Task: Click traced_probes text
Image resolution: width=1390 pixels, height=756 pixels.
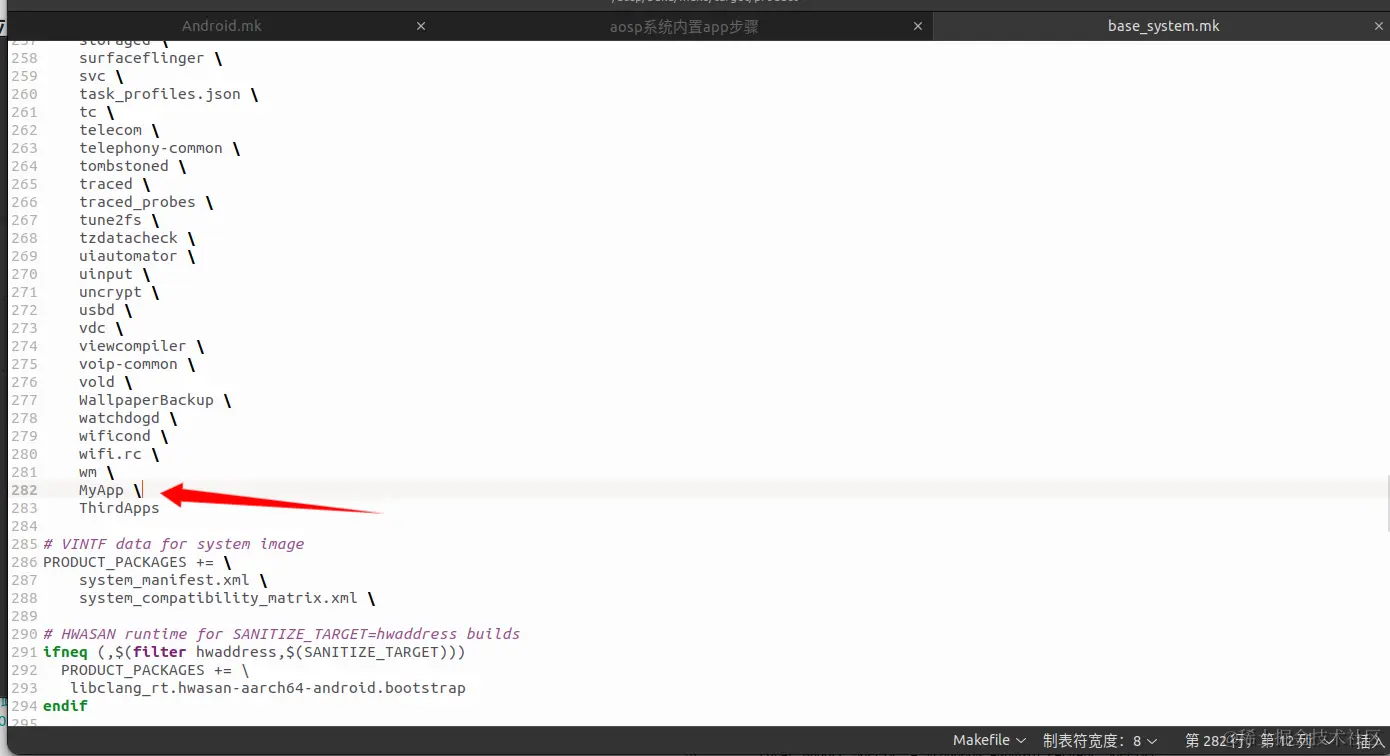Action: pyautogui.click(x=137, y=202)
